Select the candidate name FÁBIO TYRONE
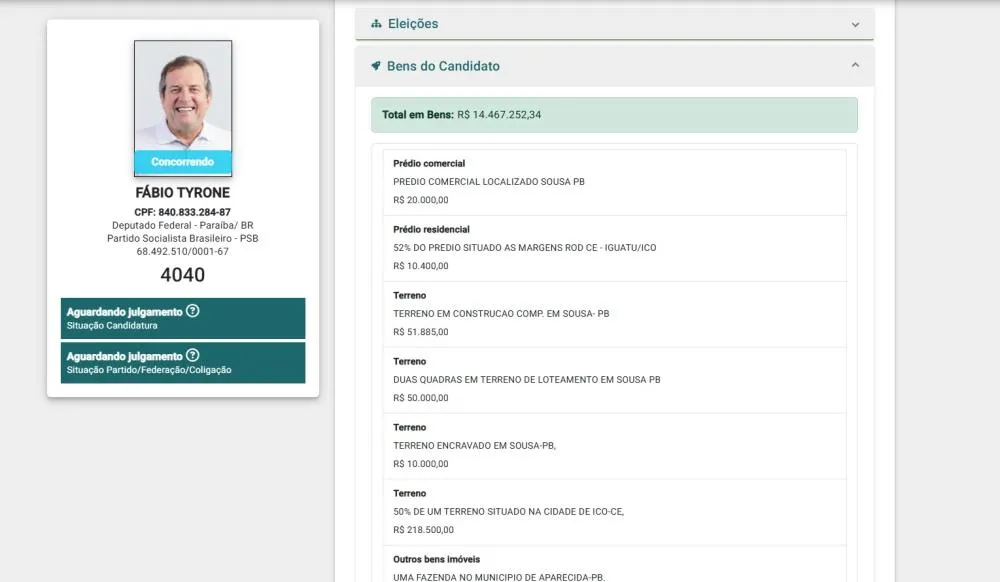This screenshot has height=582, width=1000. point(182,193)
